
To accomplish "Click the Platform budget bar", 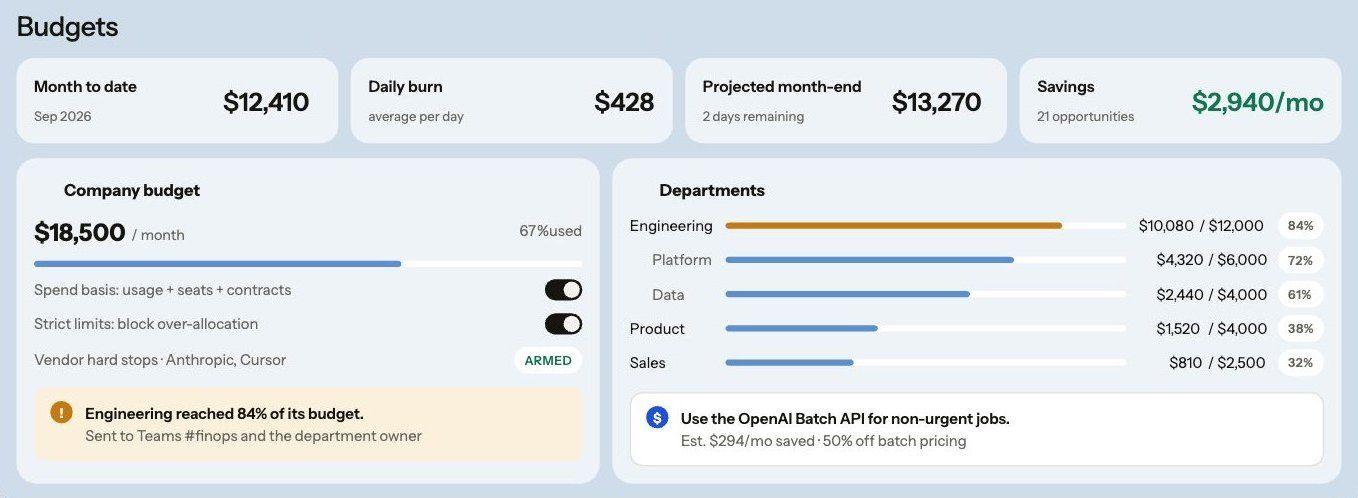I will (925, 260).
